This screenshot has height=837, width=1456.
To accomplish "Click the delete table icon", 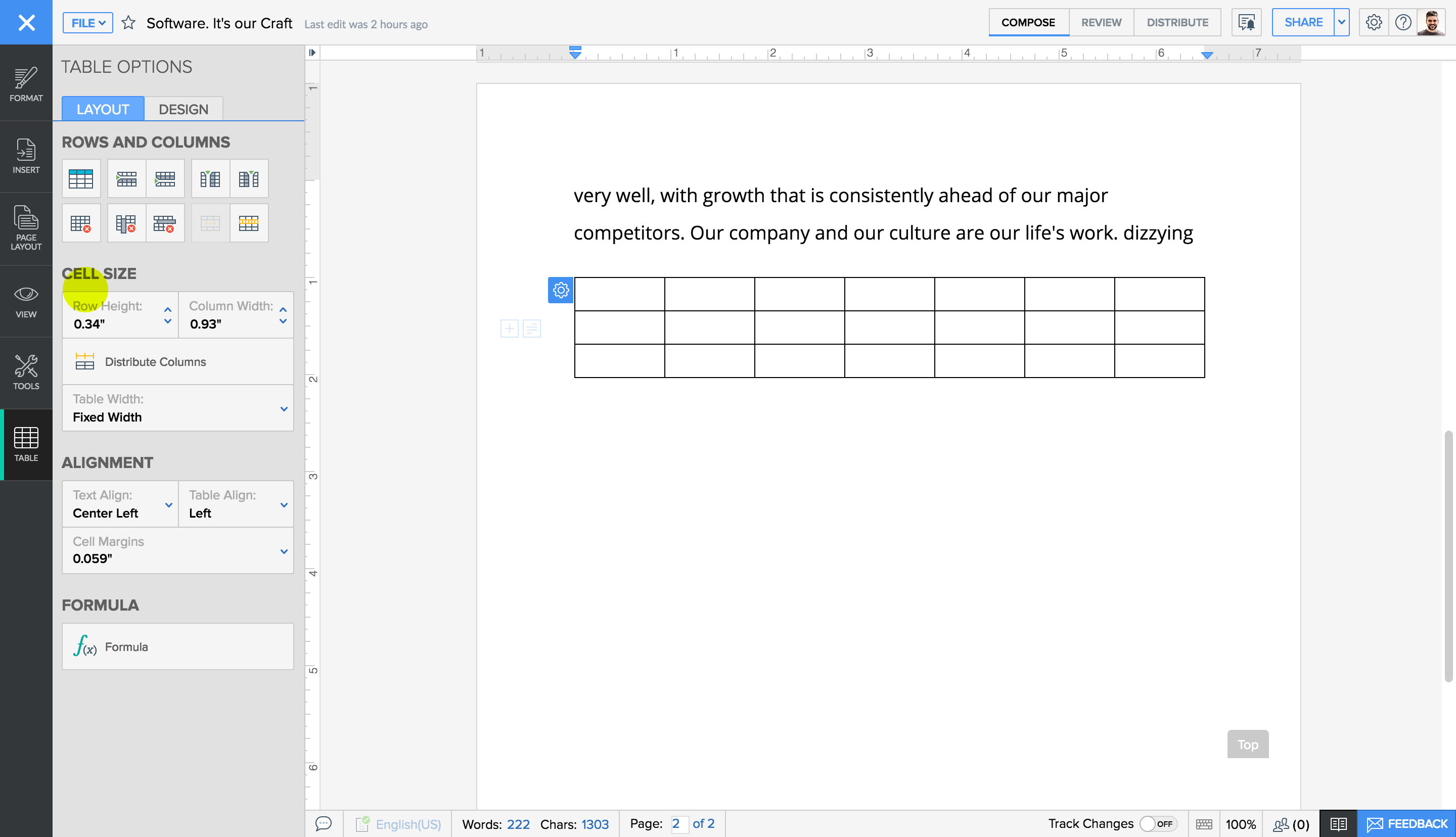I will [x=81, y=222].
